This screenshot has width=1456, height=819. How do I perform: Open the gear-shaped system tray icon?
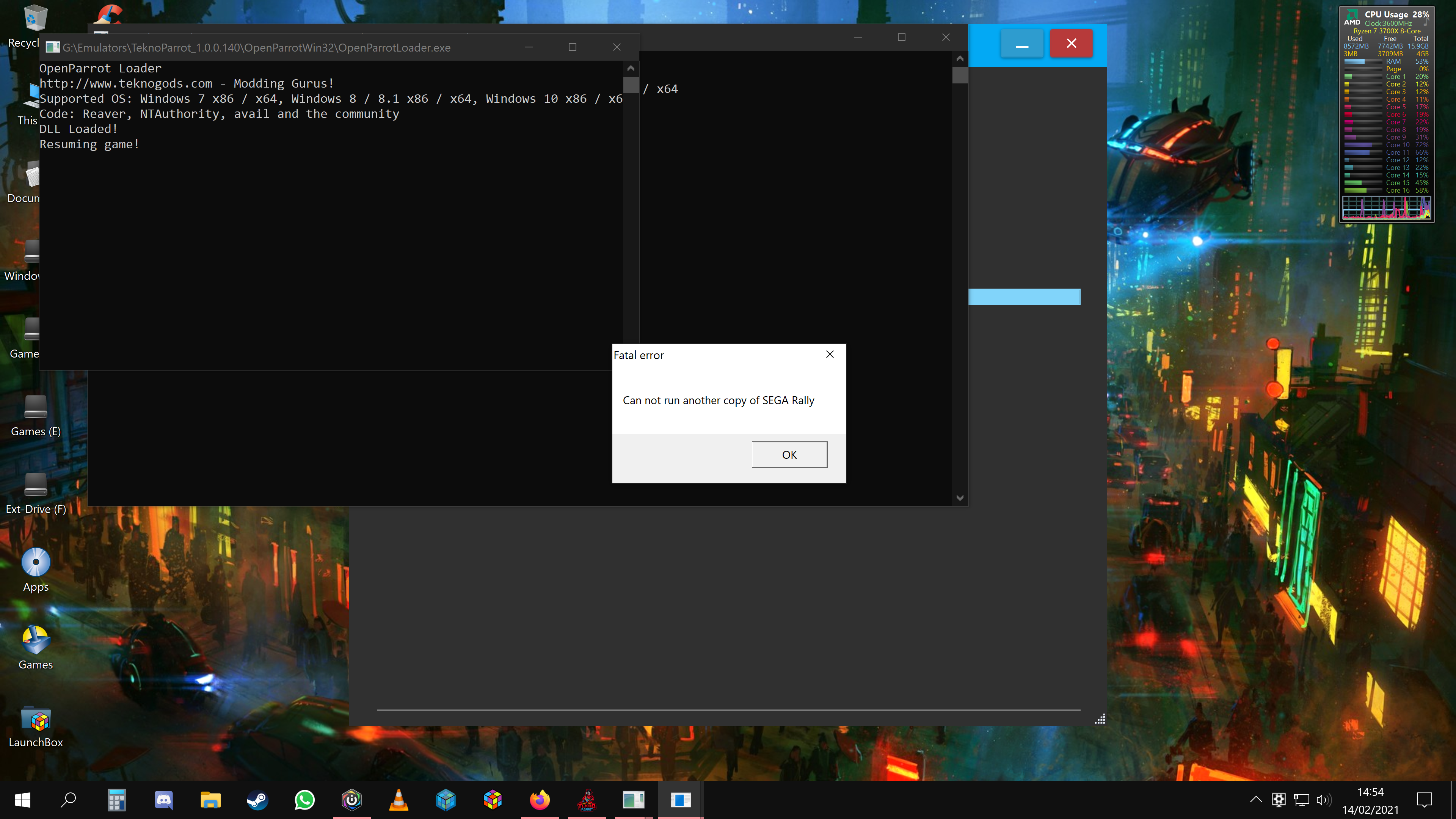click(x=1279, y=800)
